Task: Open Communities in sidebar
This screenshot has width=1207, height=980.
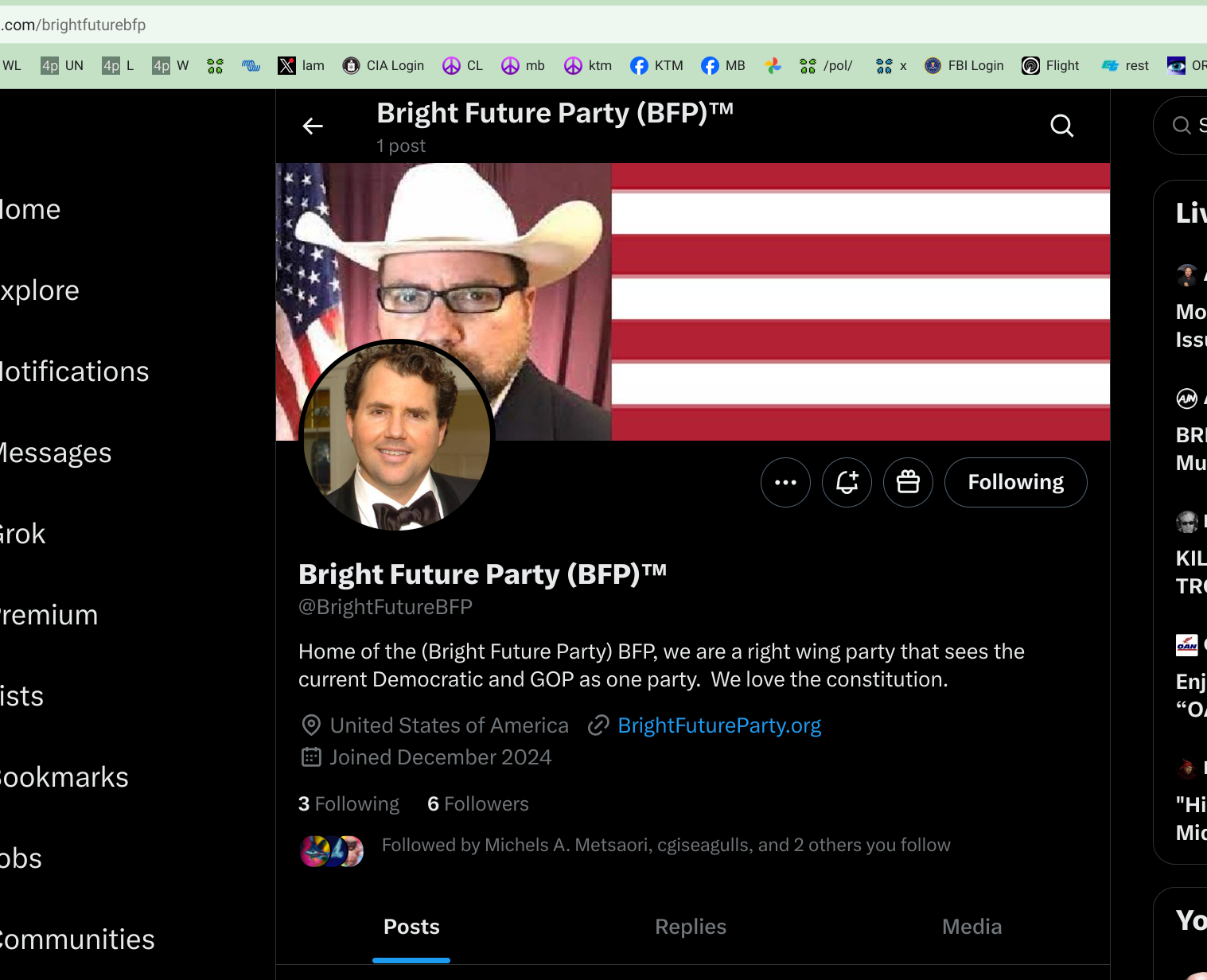Action: pyautogui.click(x=76, y=939)
